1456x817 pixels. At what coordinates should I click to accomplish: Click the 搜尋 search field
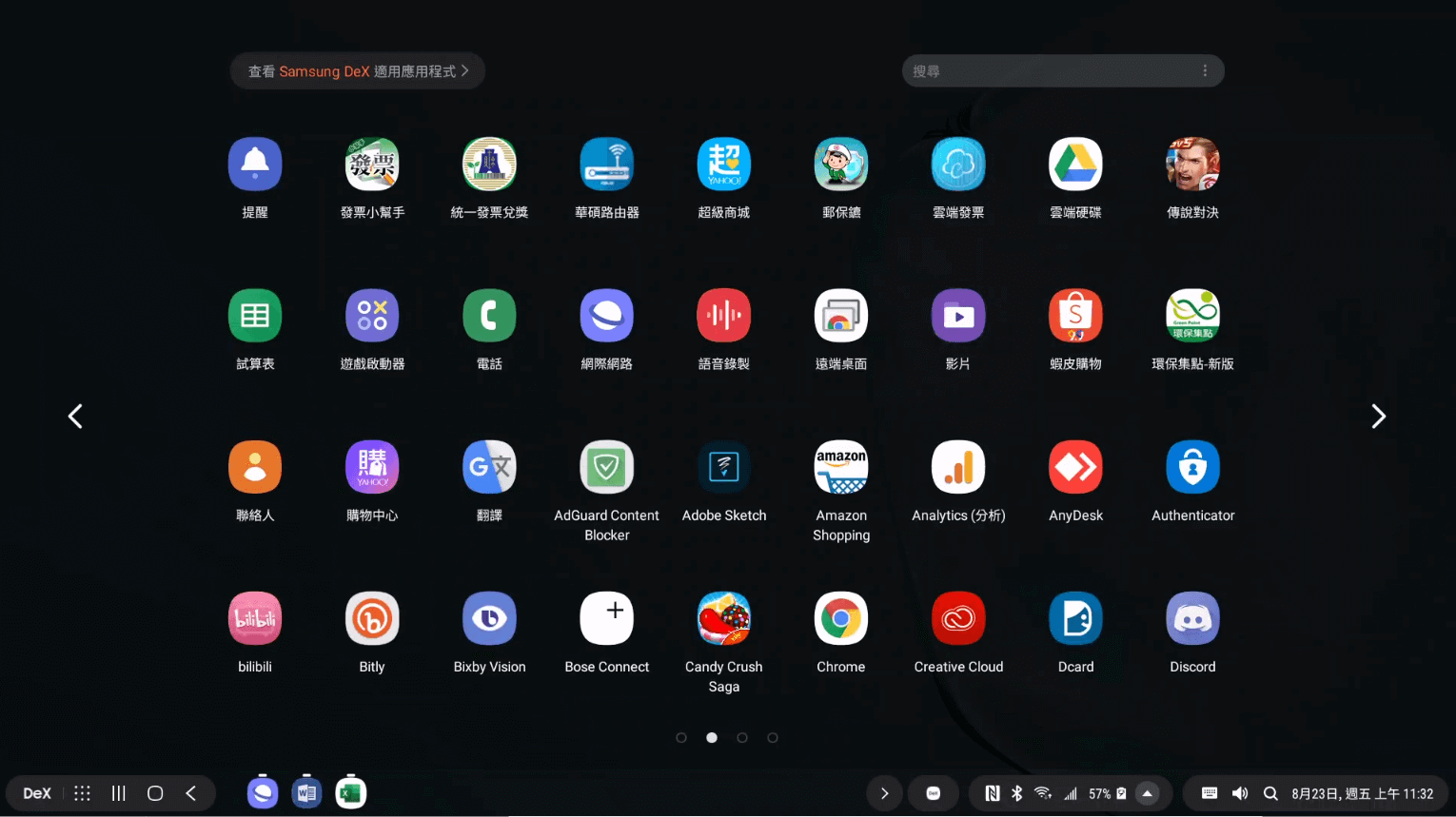[1063, 71]
